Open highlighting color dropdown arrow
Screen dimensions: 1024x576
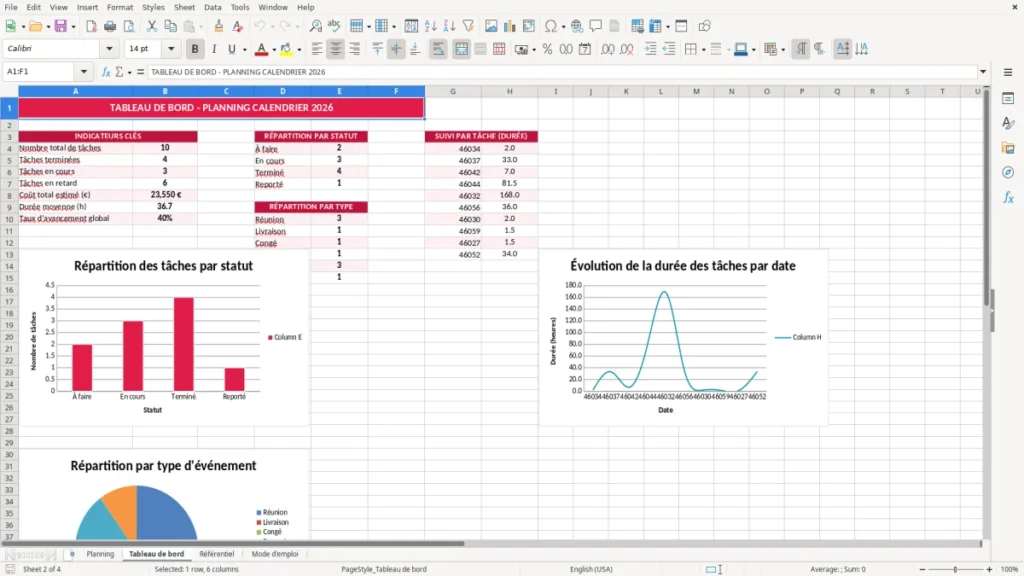click(x=299, y=50)
